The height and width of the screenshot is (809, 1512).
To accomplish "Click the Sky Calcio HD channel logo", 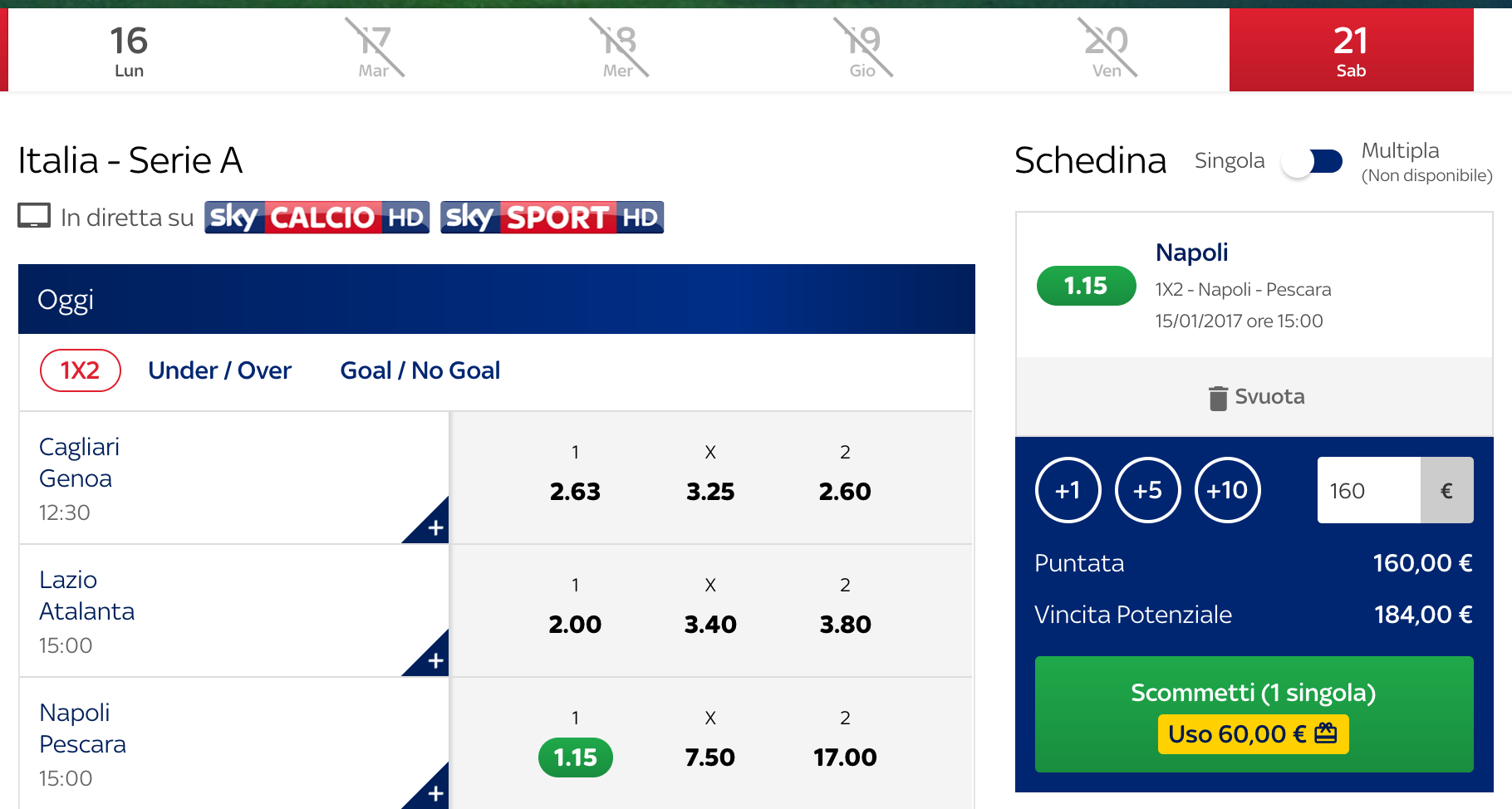I will [317, 218].
